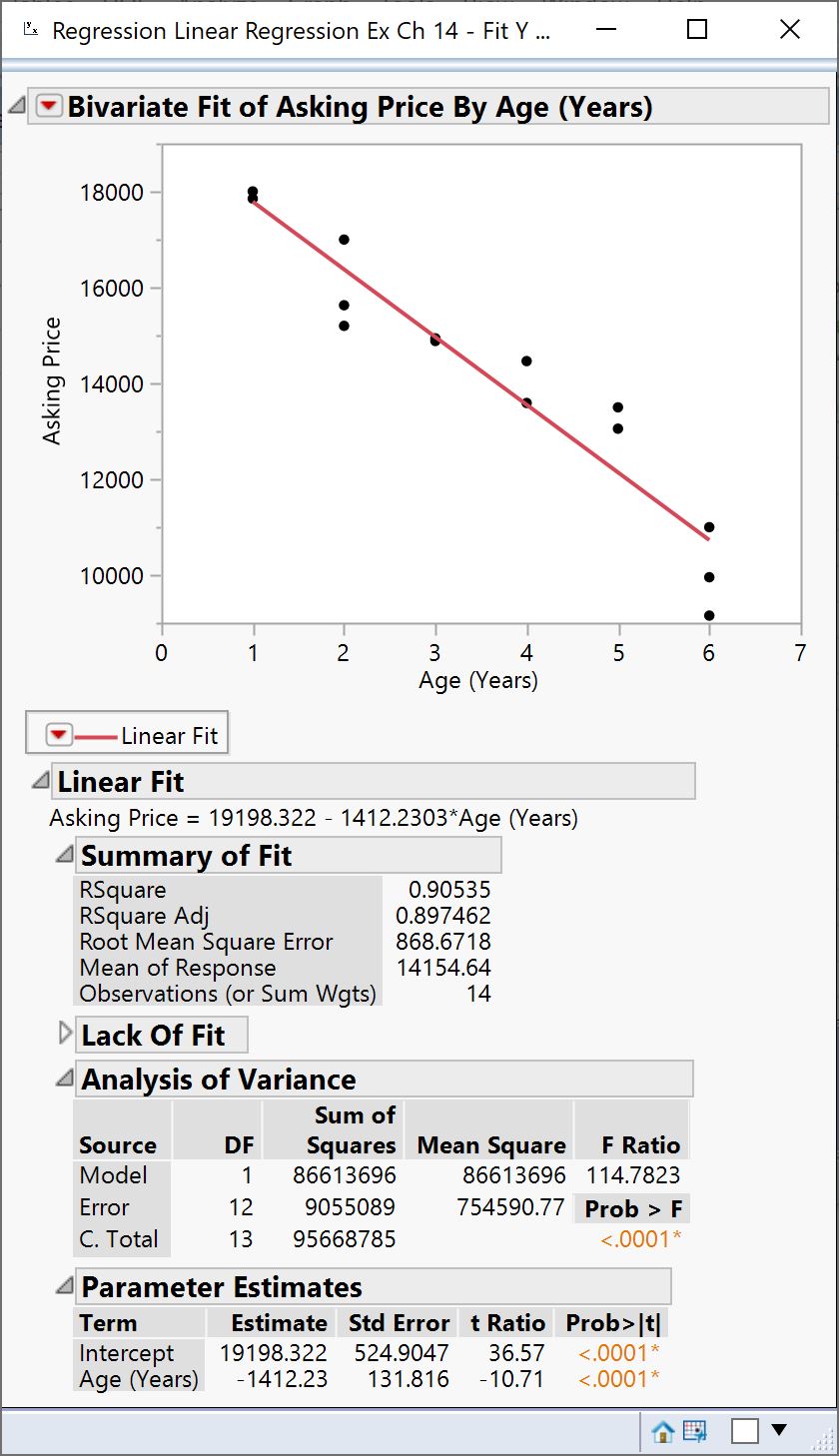Viewport: 839px width, 1456px height.
Task: Click the Observations value 14
Action: (x=479, y=994)
